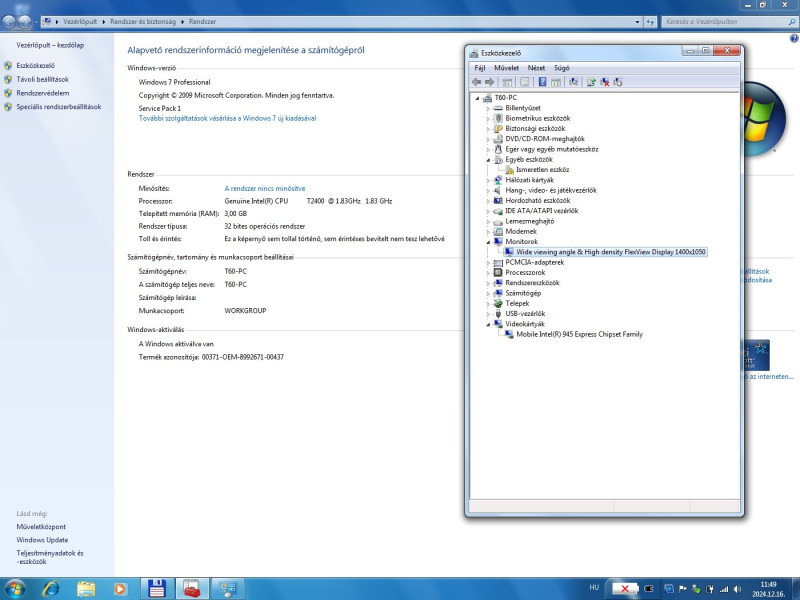
Task: Click the Forward arrow in Eszközkezelő toolbar
Action: 489,82
